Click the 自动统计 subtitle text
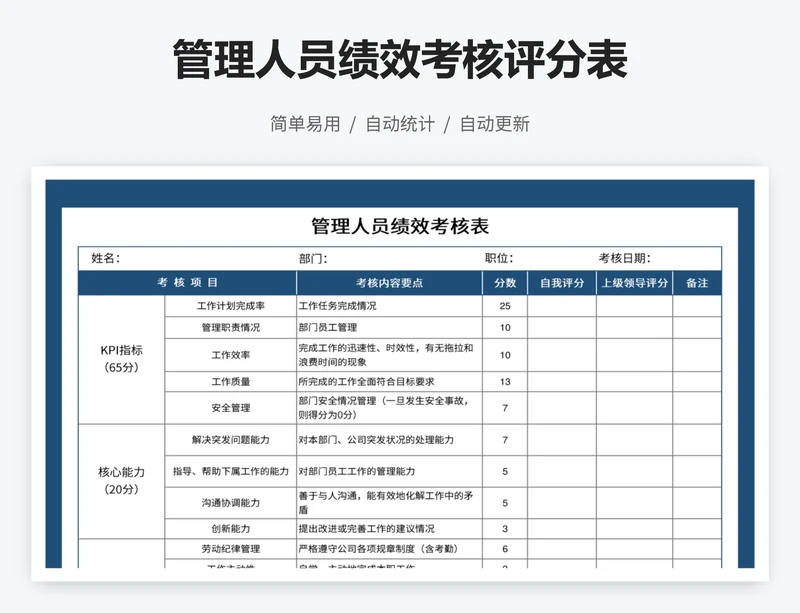This screenshot has height=613, width=800. pos(399,124)
